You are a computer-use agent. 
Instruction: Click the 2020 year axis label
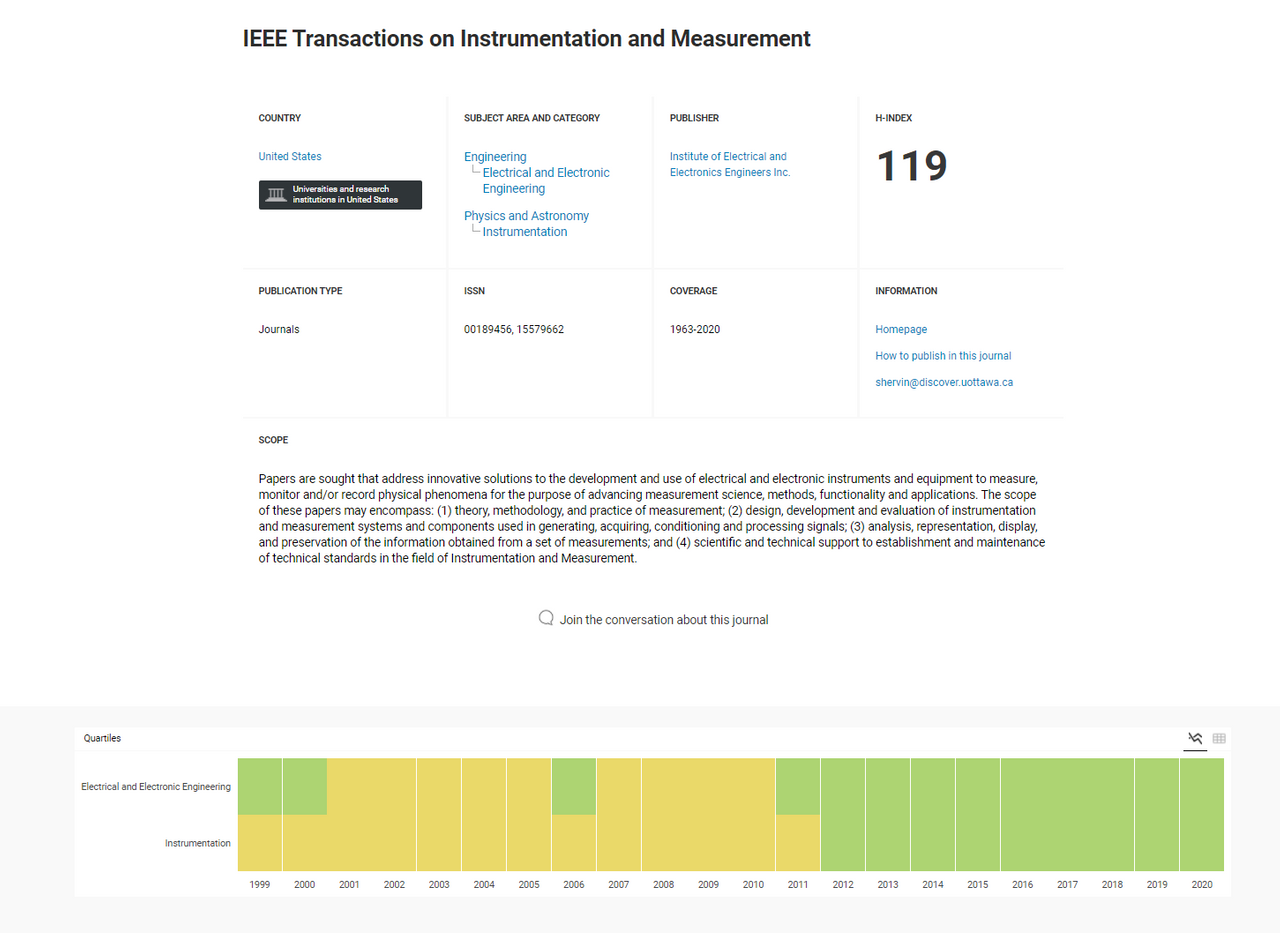1202,885
